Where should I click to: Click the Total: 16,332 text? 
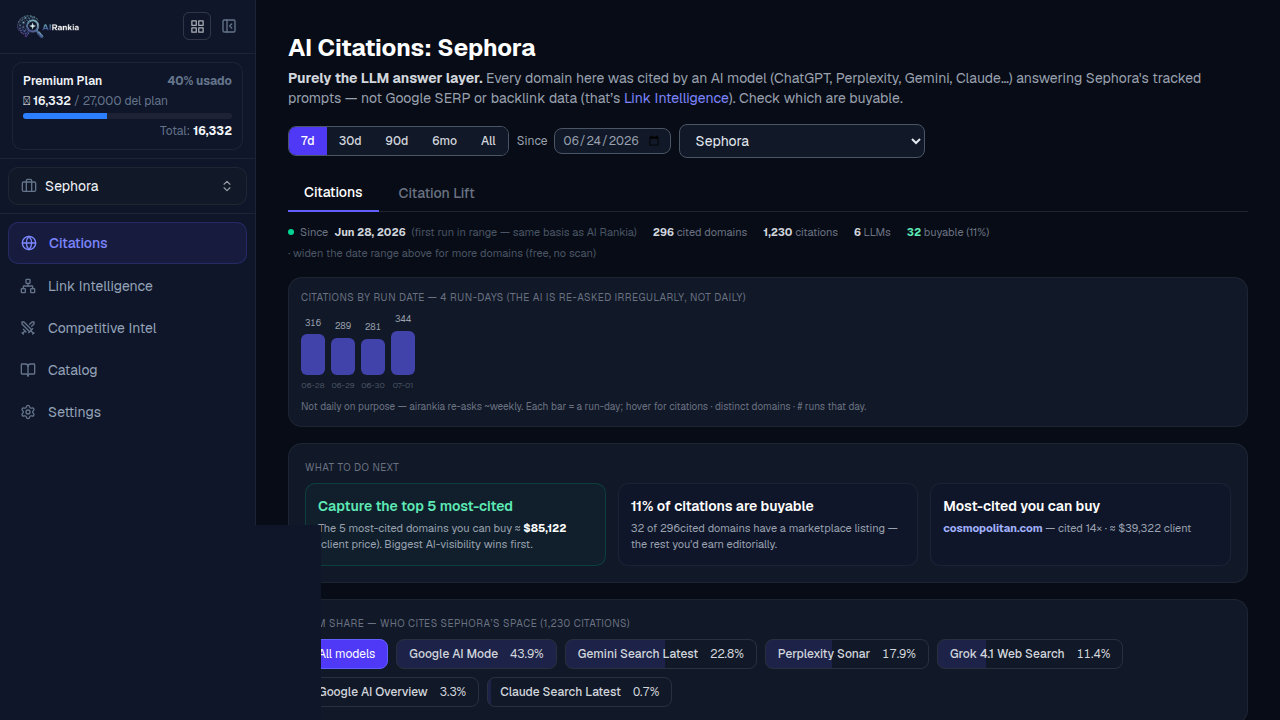tap(196, 131)
